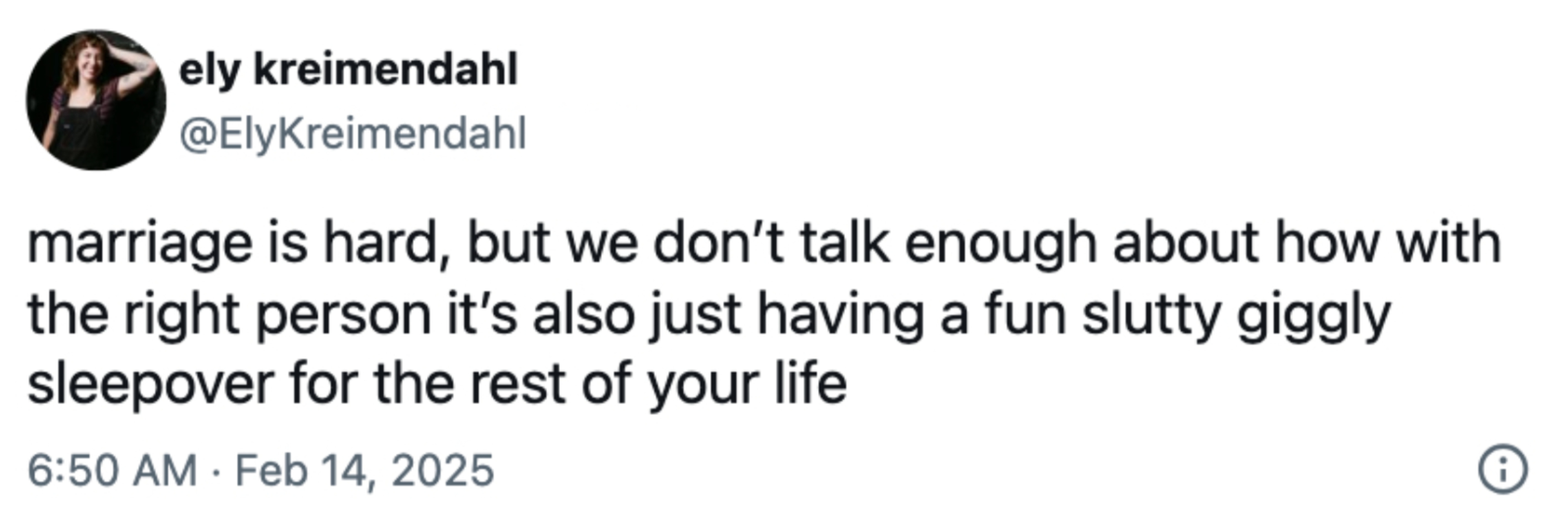
Task: Click the word "right" in the tweet
Action: coord(181,316)
